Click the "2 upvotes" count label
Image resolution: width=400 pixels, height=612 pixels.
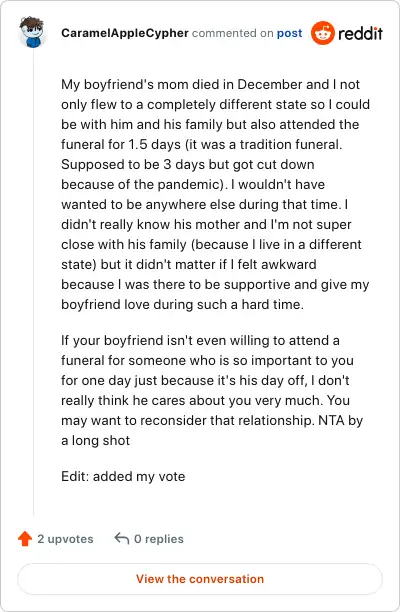[65, 539]
